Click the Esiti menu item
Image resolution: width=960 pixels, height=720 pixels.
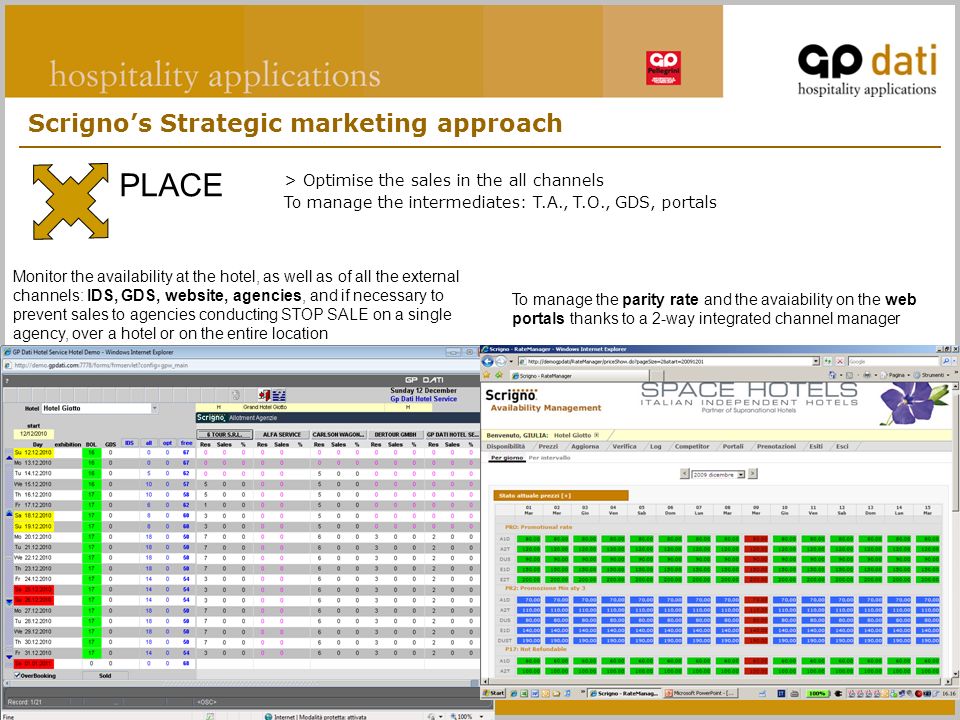[x=816, y=446]
